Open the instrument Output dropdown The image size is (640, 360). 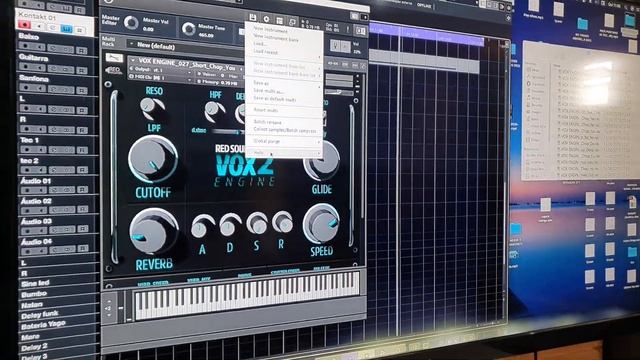tap(160, 70)
